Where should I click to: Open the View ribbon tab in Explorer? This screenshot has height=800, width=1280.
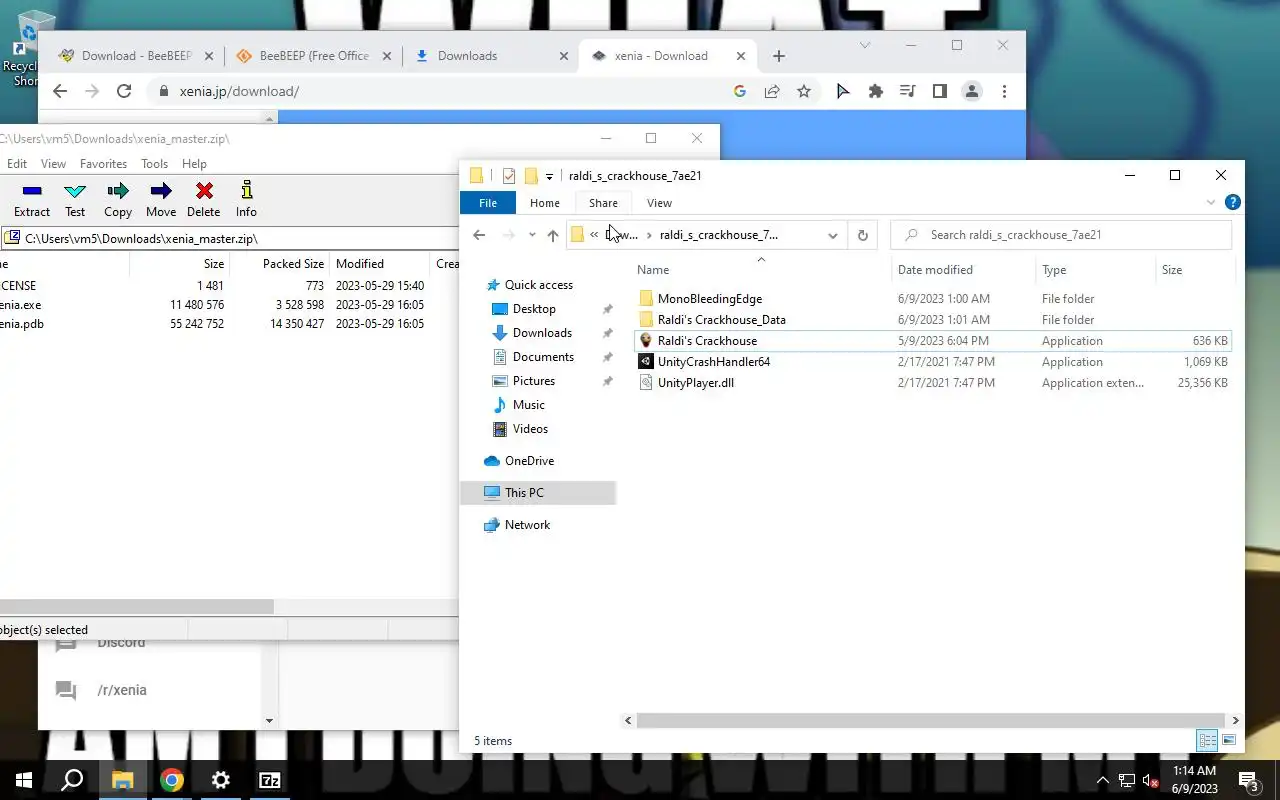click(x=659, y=203)
